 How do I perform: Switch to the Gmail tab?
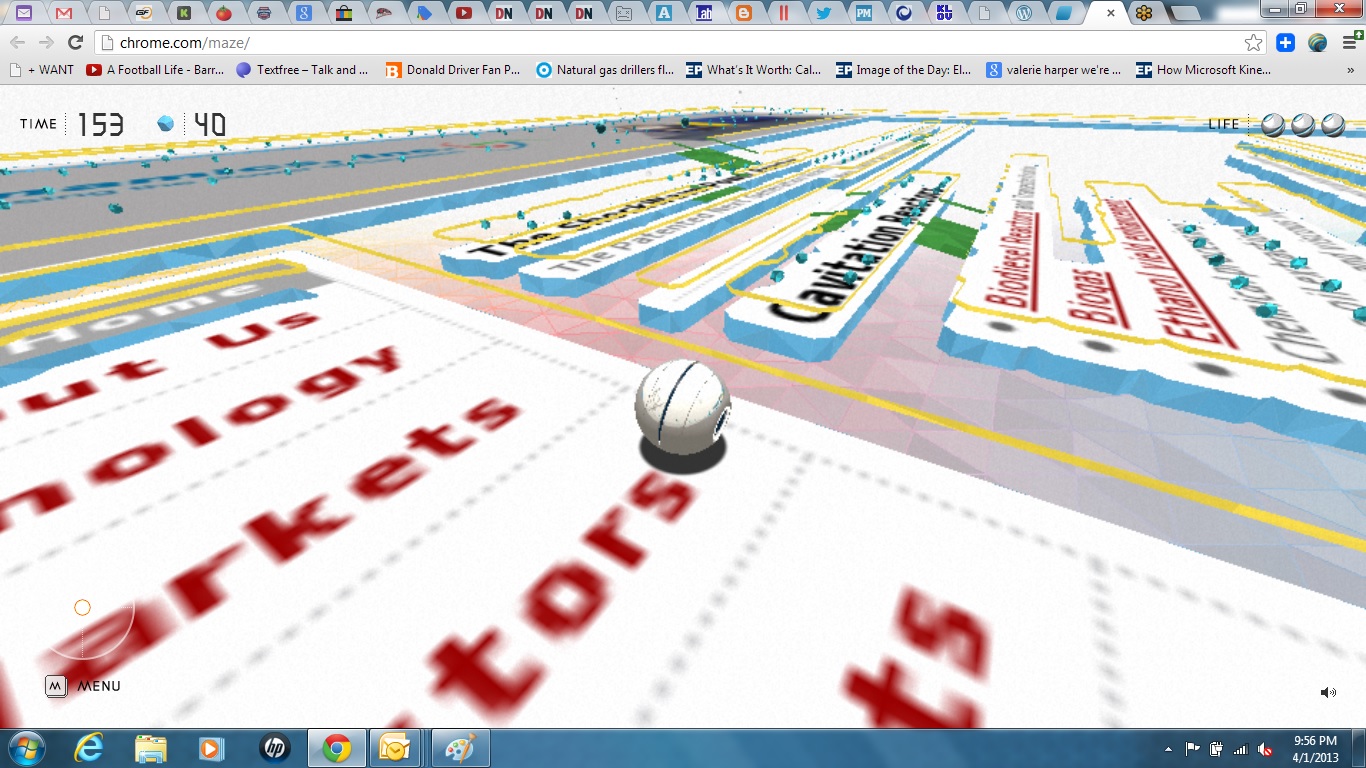pyautogui.click(x=63, y=13)
